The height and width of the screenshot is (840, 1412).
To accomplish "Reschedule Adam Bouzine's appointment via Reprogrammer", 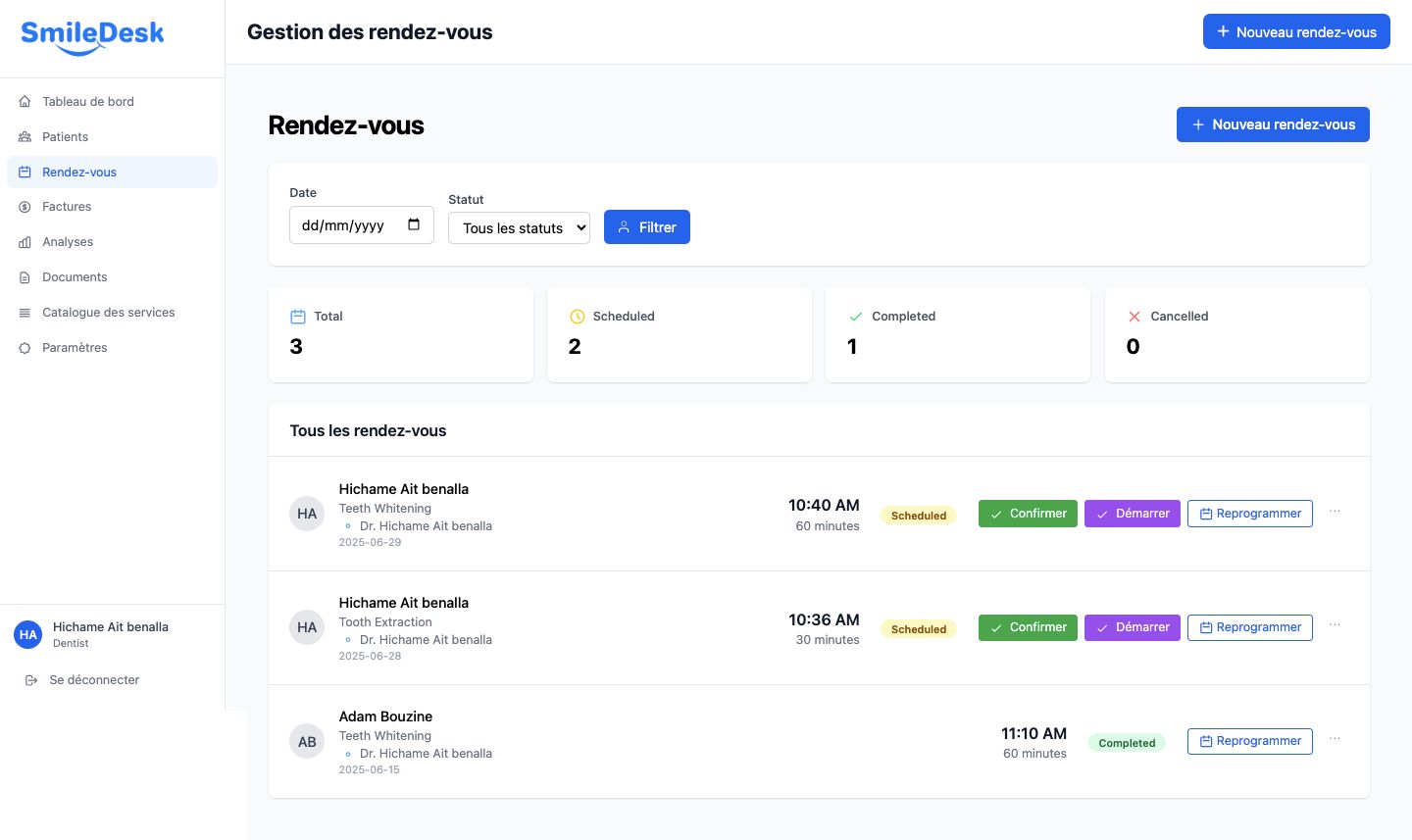I will (x=1249, y=741).
